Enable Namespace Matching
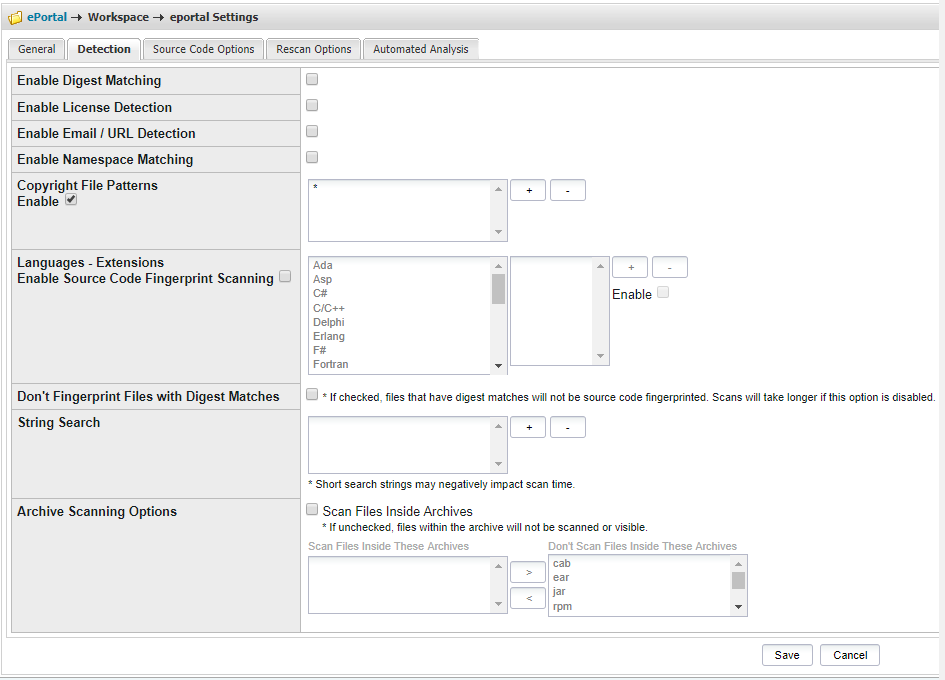 point(311,156)
